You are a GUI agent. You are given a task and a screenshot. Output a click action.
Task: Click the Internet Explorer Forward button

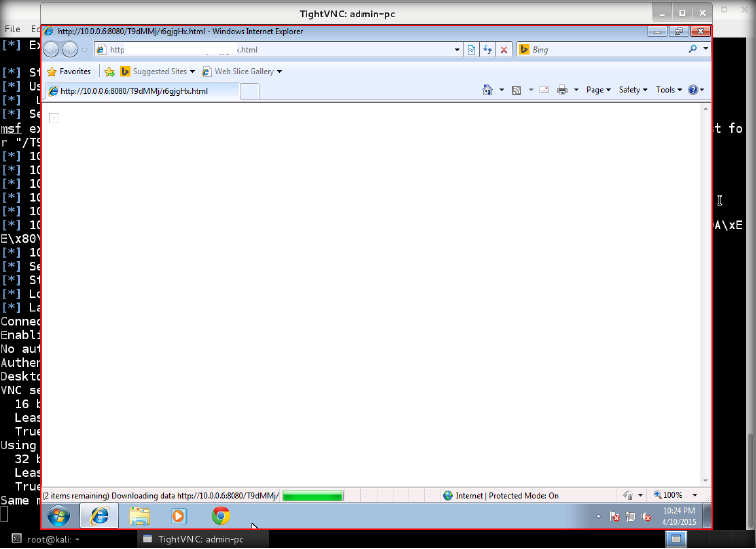coord(70,49)
